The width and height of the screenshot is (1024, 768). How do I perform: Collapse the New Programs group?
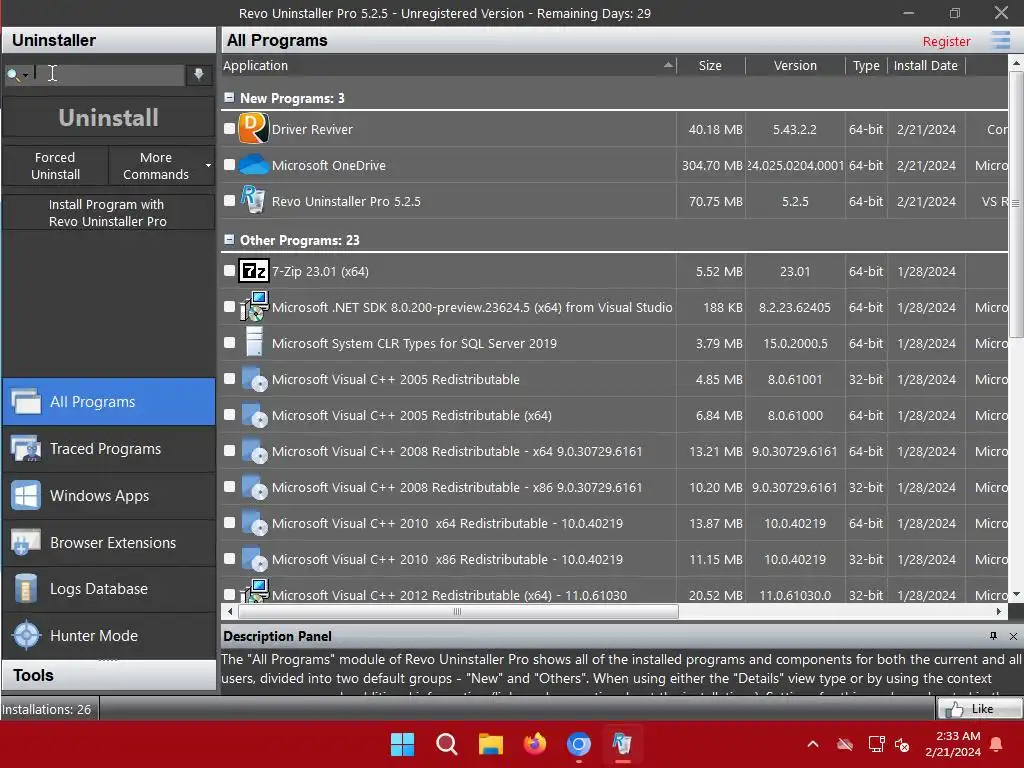pyautogui.click(x=229, y=97)
